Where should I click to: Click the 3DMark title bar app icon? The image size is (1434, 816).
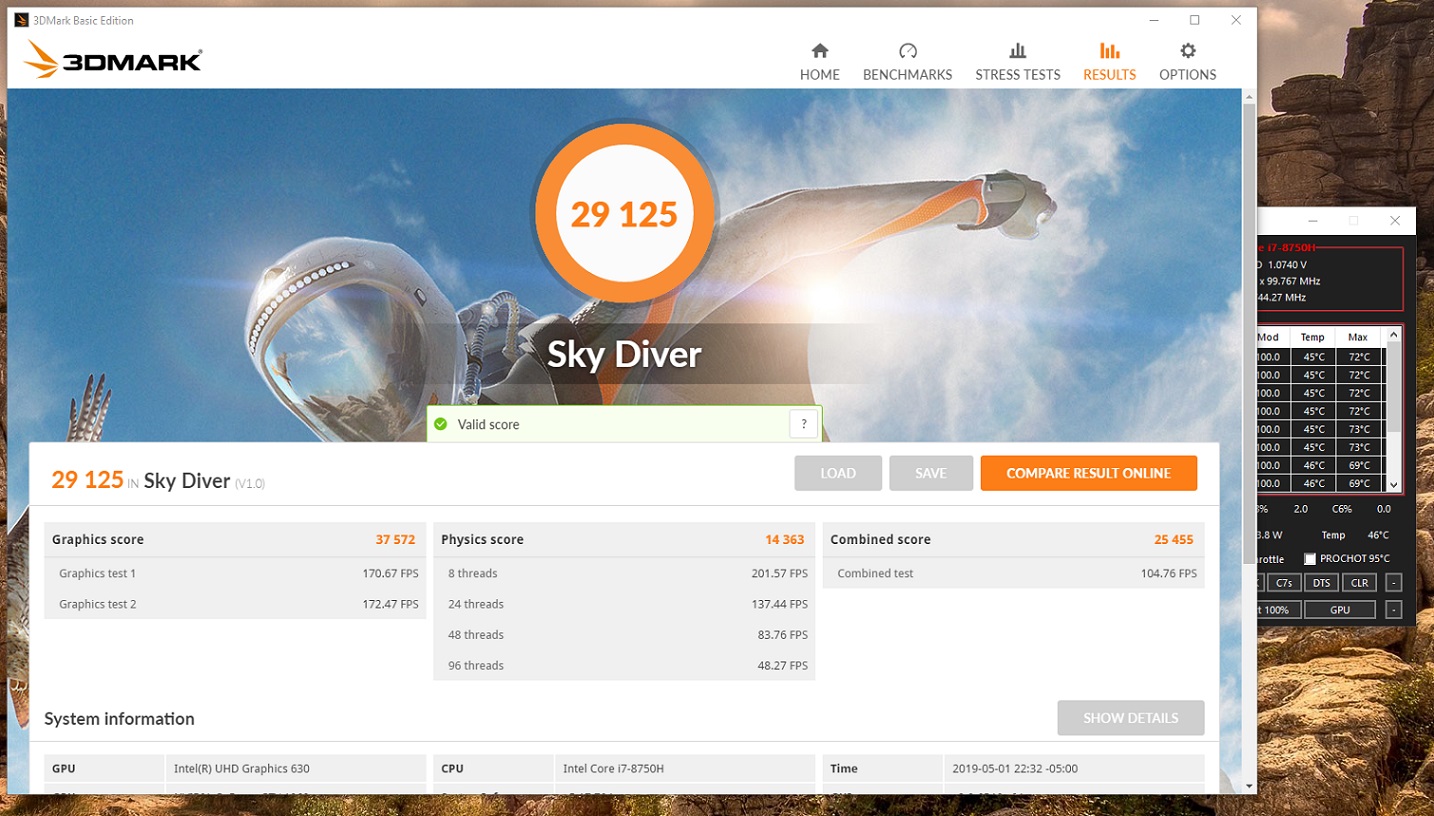click(x=21, y=20)
